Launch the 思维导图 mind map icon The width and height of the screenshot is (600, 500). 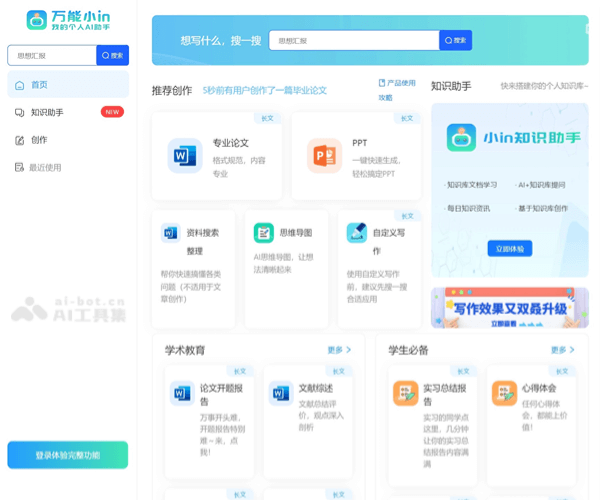coord(263,233)
